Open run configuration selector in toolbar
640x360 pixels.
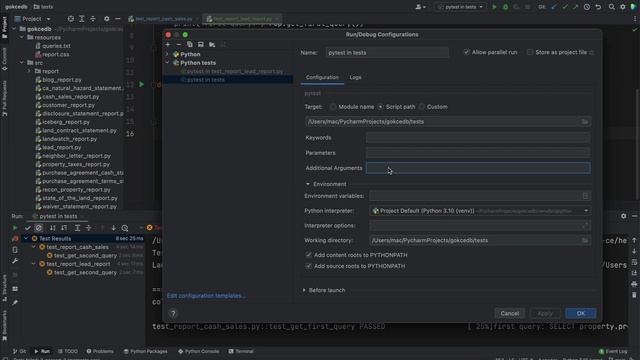(461, 7)
